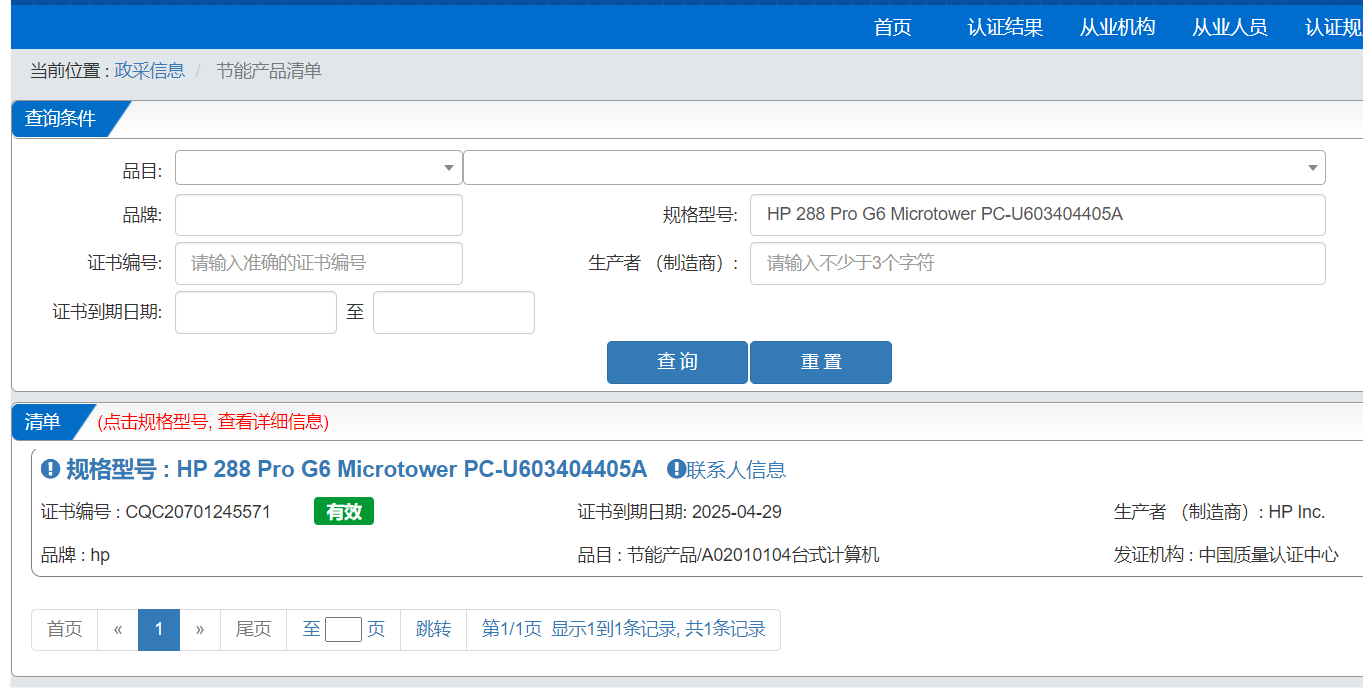This screenshot has height=688, width=1363.
Task: Click the exclamation icon before 规格型号
Action: [x=50, y=469]
